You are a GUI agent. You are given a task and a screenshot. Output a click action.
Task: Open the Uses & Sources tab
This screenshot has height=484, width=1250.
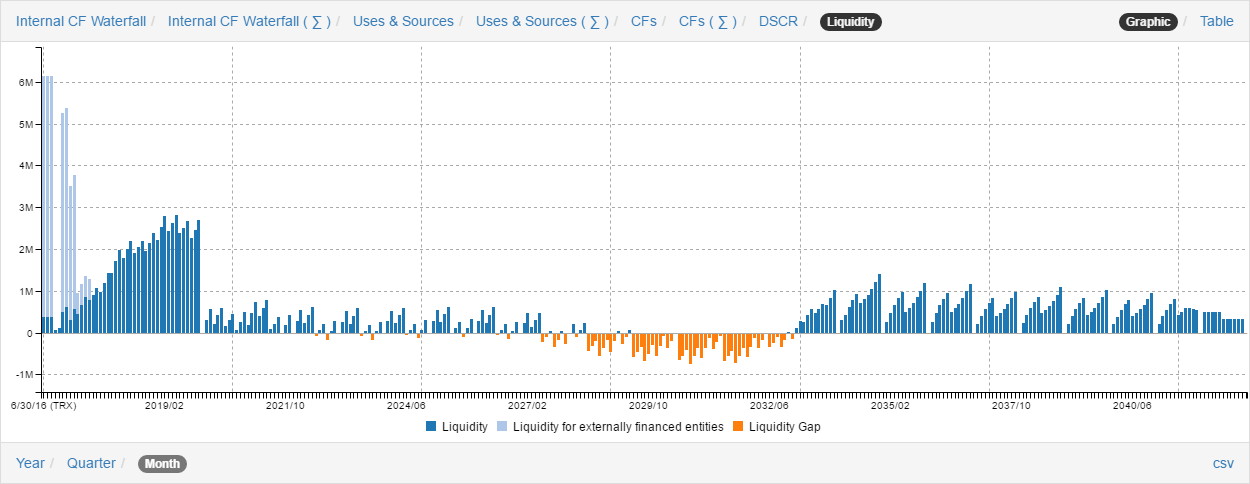[403, 21]
